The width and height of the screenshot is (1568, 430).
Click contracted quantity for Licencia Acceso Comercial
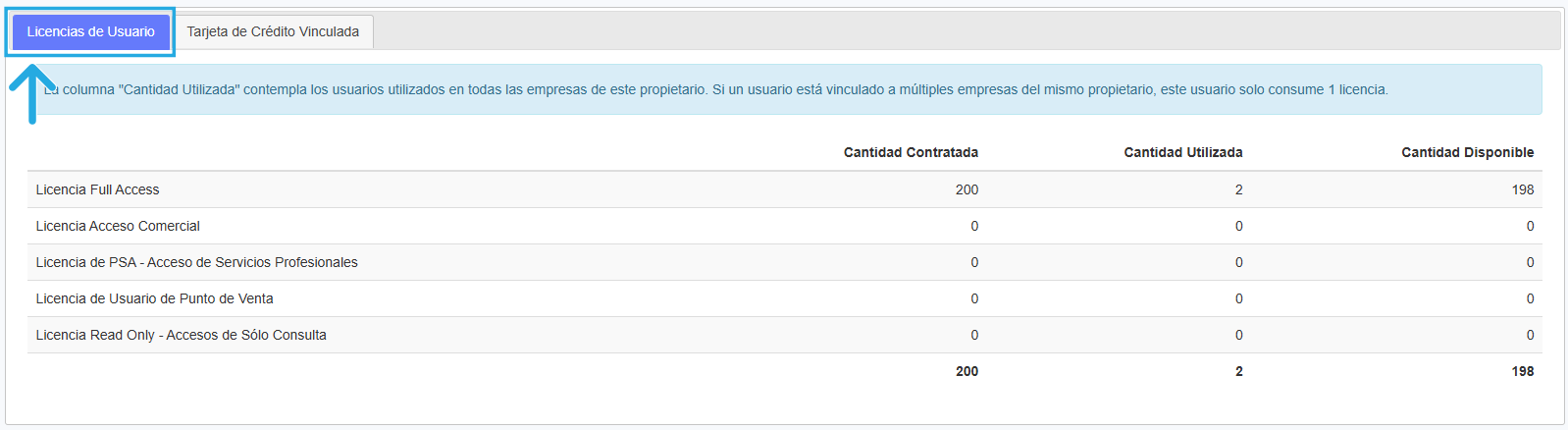click(973, 226)
